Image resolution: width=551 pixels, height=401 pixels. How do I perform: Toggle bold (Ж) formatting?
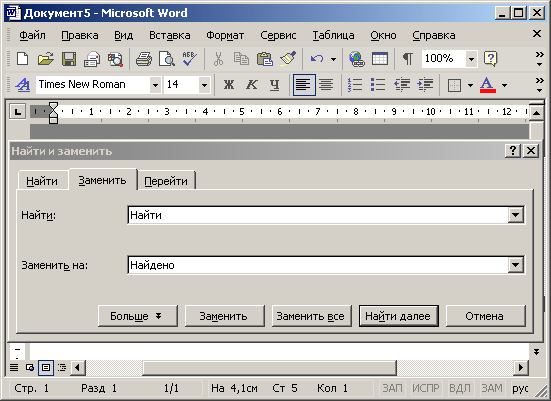229,85
